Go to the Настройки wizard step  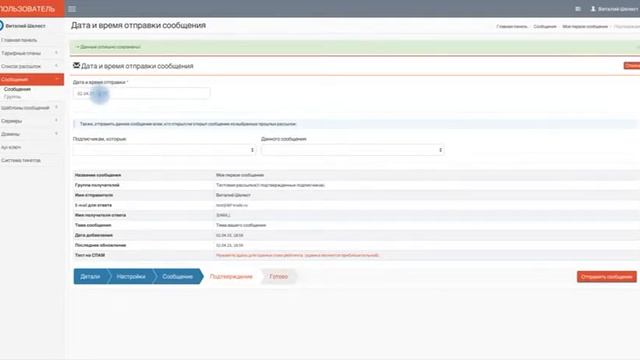[x=131, y=276]
